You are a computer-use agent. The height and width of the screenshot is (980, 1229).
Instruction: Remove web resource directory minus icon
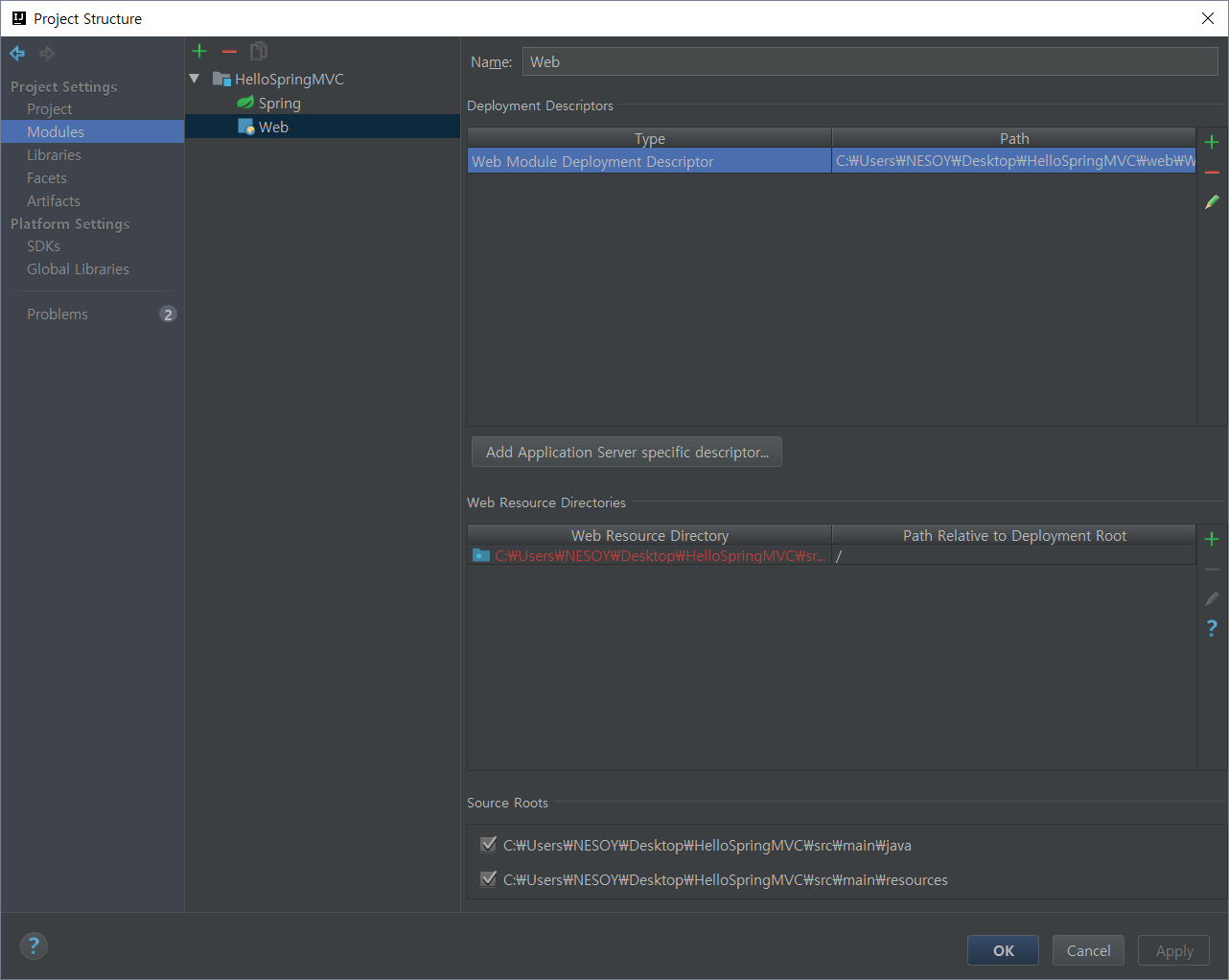pyautogui.click(x=1212, y=570)
